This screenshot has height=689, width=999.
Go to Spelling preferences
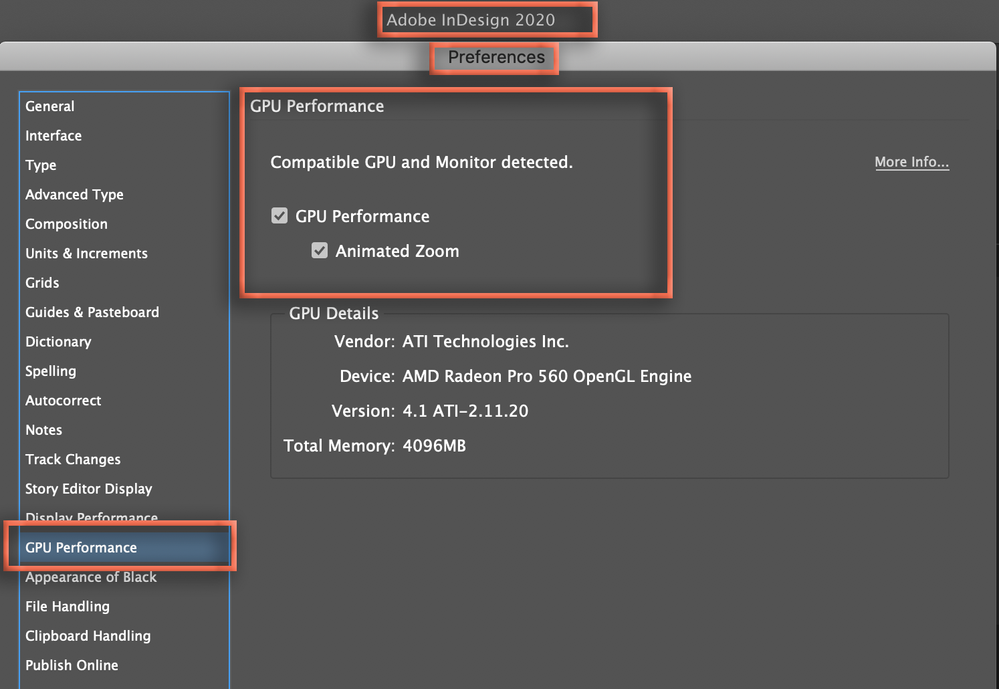click(51, 371)
